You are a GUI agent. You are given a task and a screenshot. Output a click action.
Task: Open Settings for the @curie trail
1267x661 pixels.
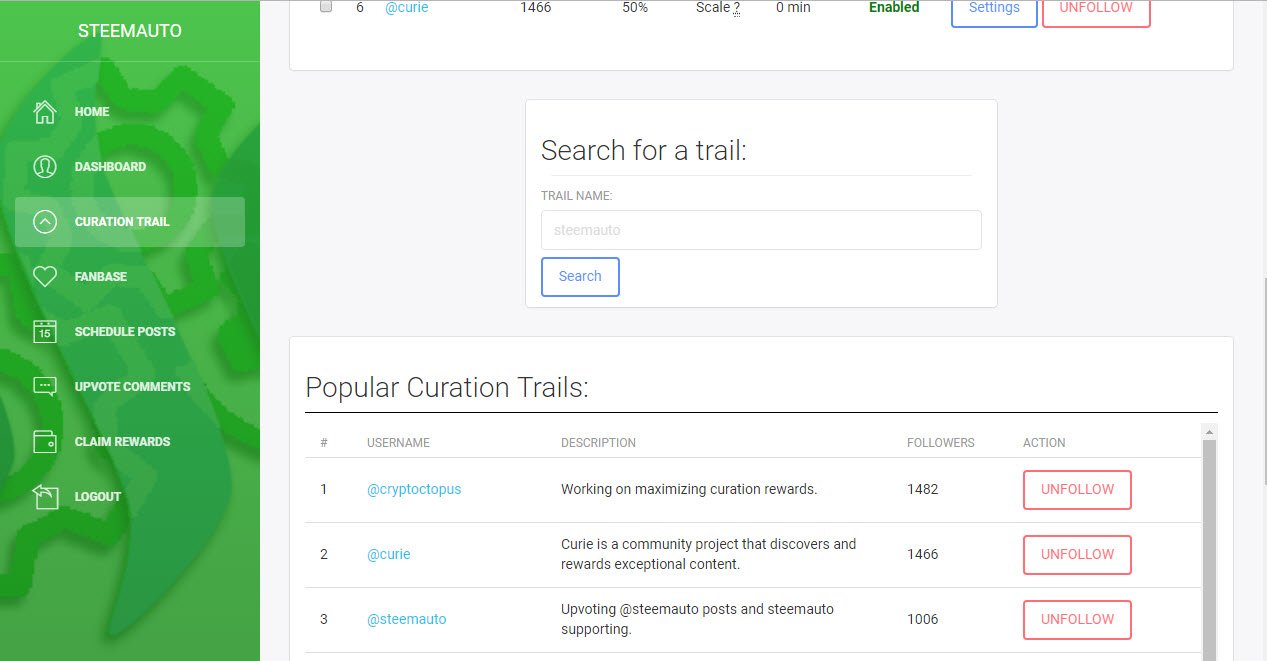(994, 10)
